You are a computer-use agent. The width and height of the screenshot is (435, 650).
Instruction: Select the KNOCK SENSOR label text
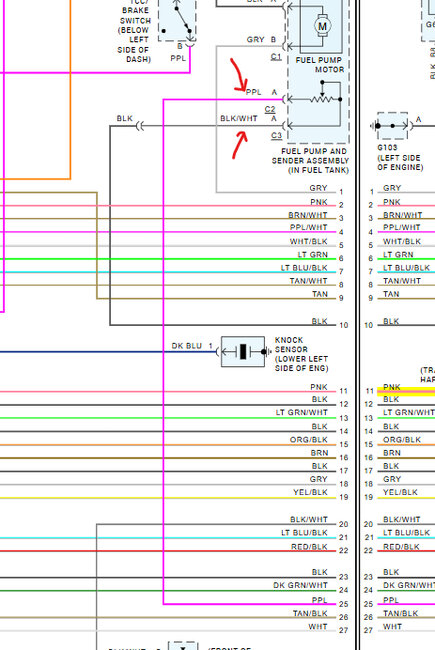[301, 354]
